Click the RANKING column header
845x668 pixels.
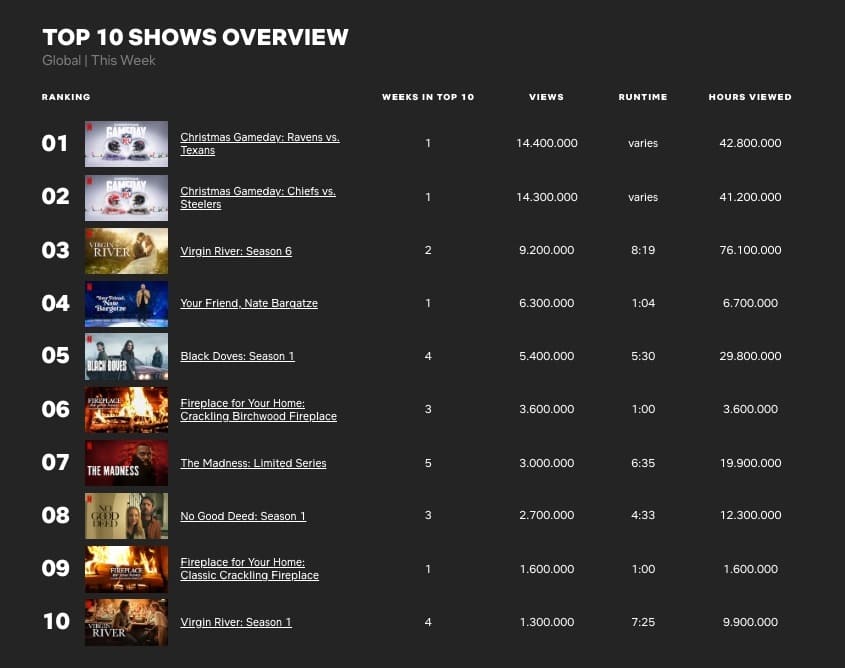tap(66, 97)
